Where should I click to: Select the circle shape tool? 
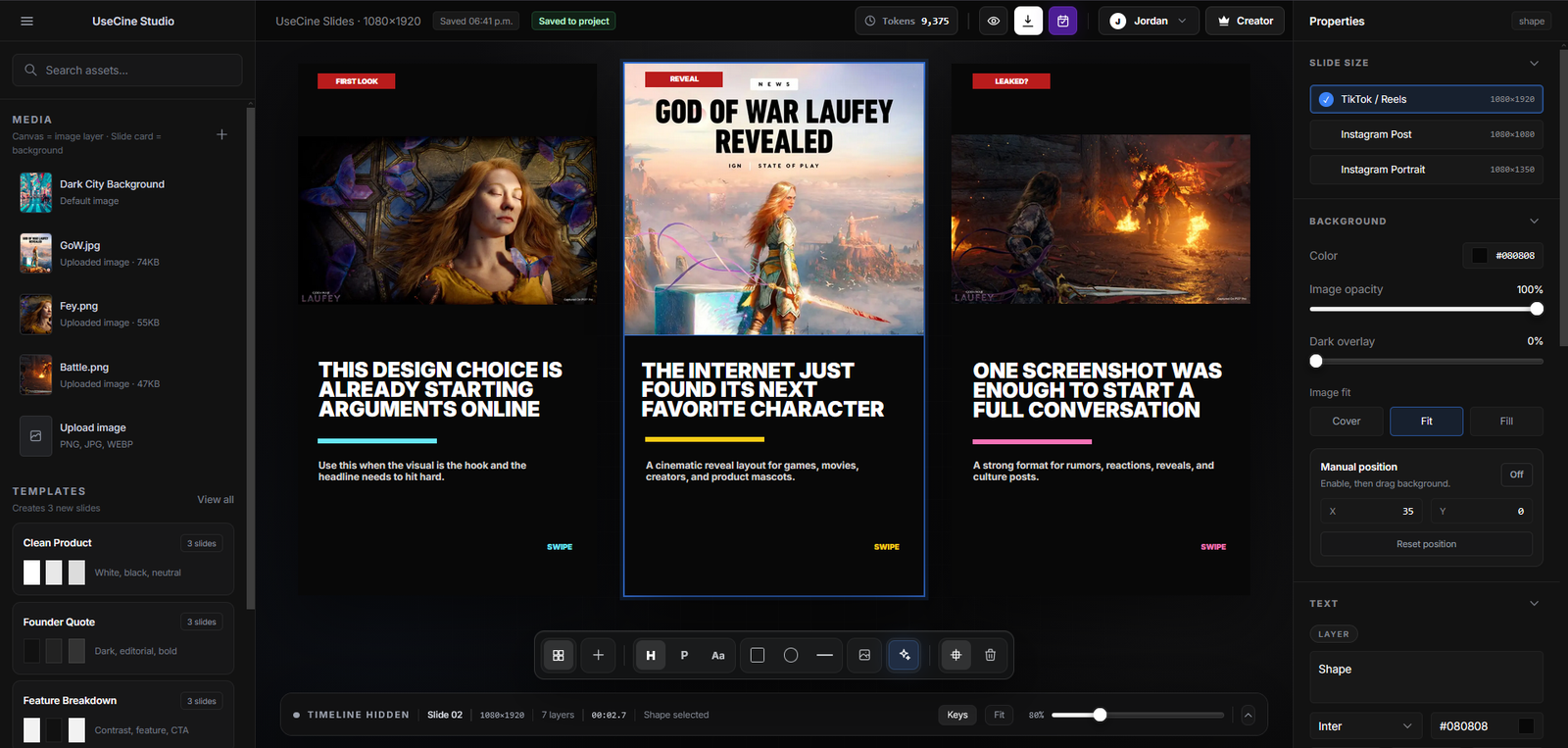tap(791, 655)
